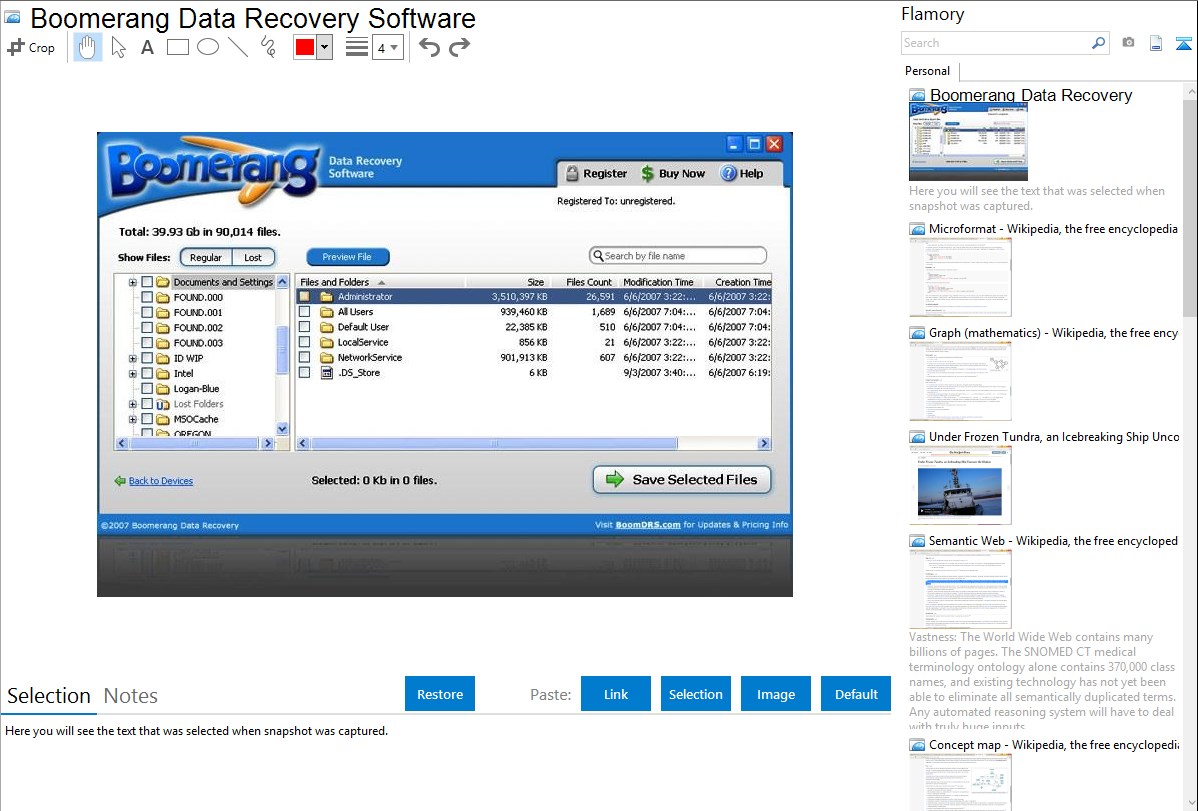Click the red color swatch
This screenshot has height=811, width=1198.
tap(305, 47)
